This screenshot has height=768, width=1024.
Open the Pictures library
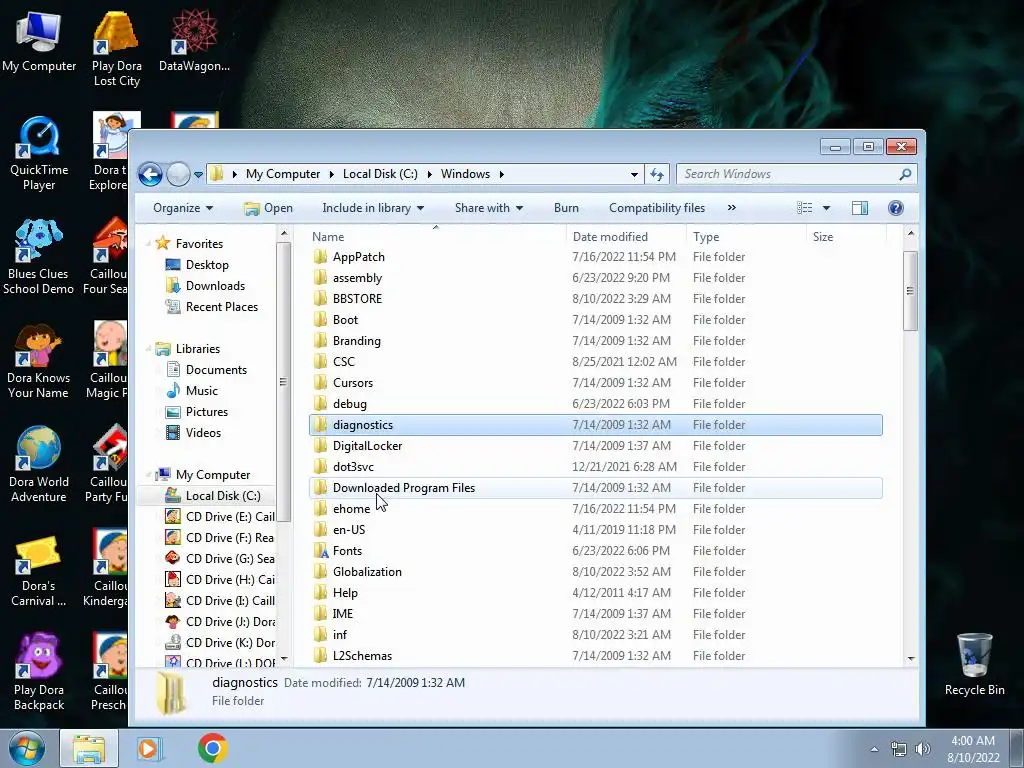206,412
